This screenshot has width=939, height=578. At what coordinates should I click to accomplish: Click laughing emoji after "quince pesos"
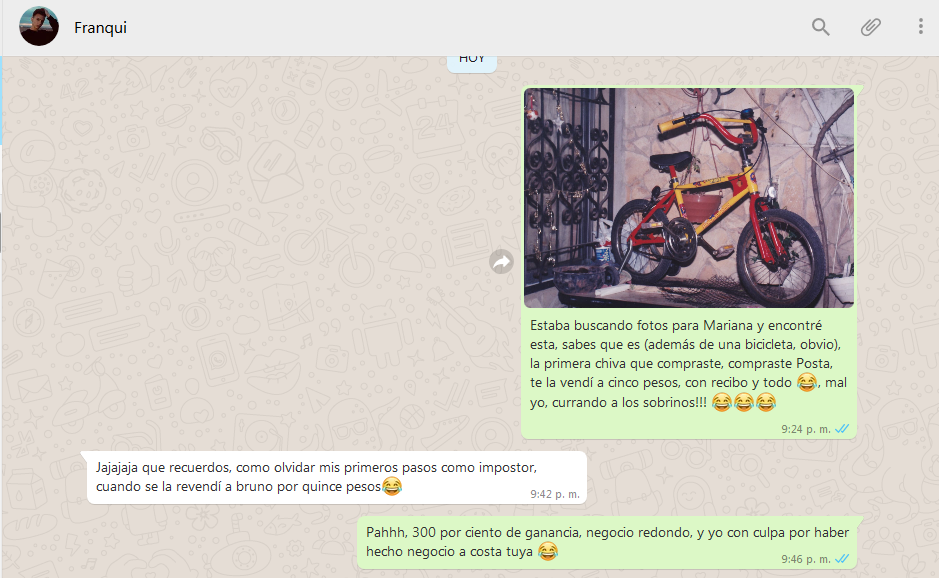point(392,487)
